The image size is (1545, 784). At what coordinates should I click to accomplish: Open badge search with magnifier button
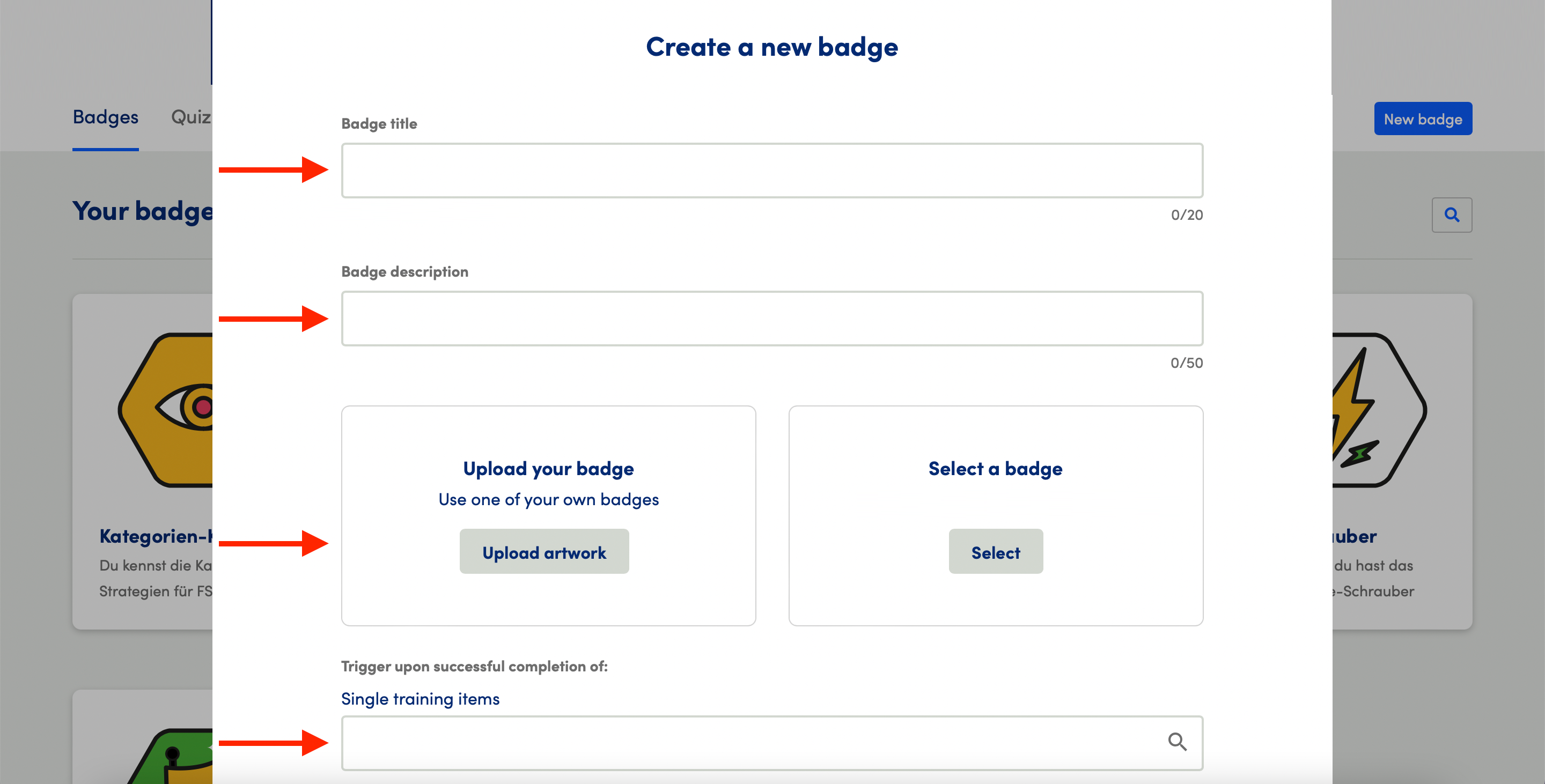click(1452, 215)
